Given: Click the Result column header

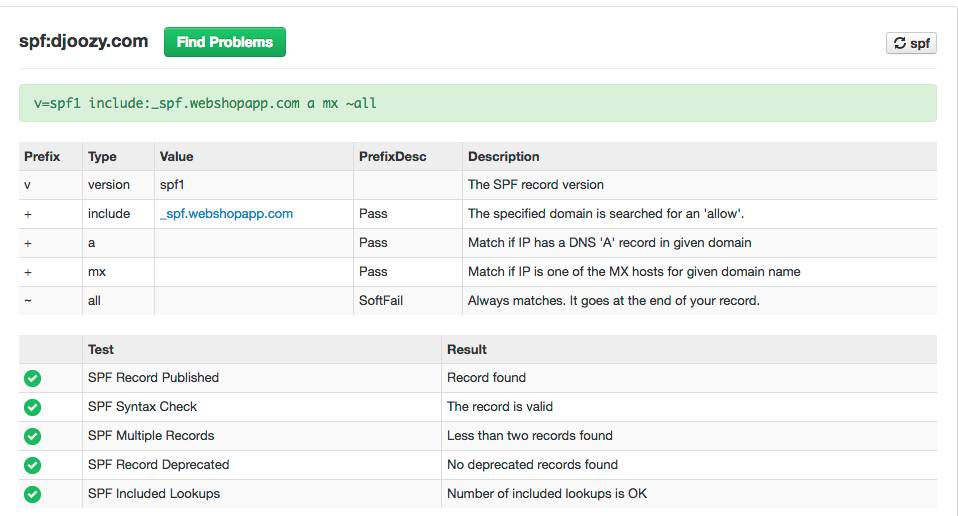Looking at the screenshot, I should coord(467,350).
